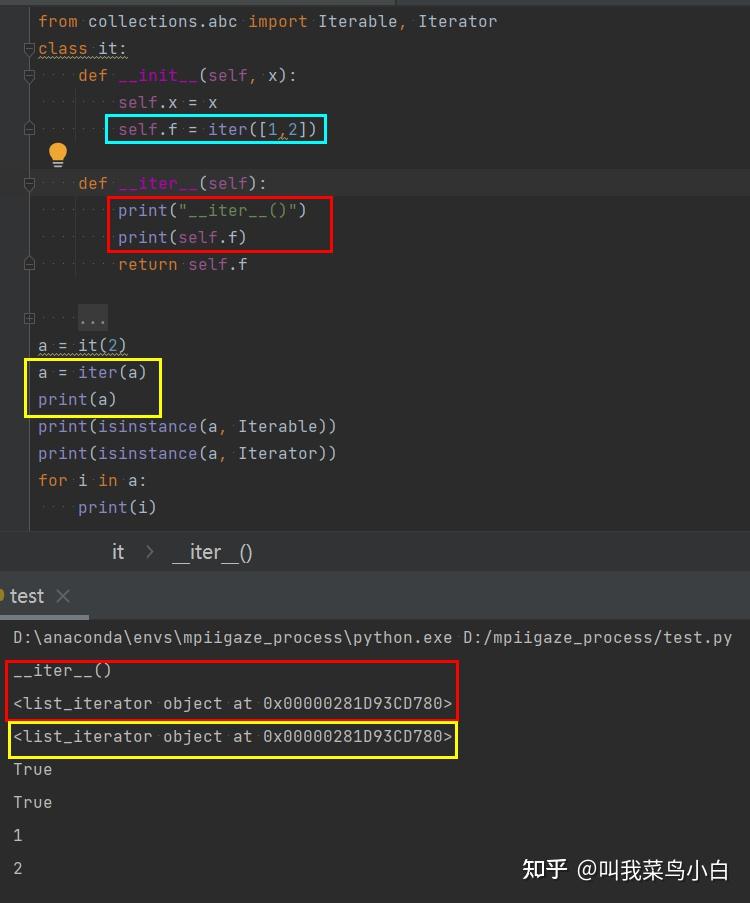Expand the folded region plus marker
The width and height of the screenshot is (750, 903).
pyautogui.click(x=29, y=318)
